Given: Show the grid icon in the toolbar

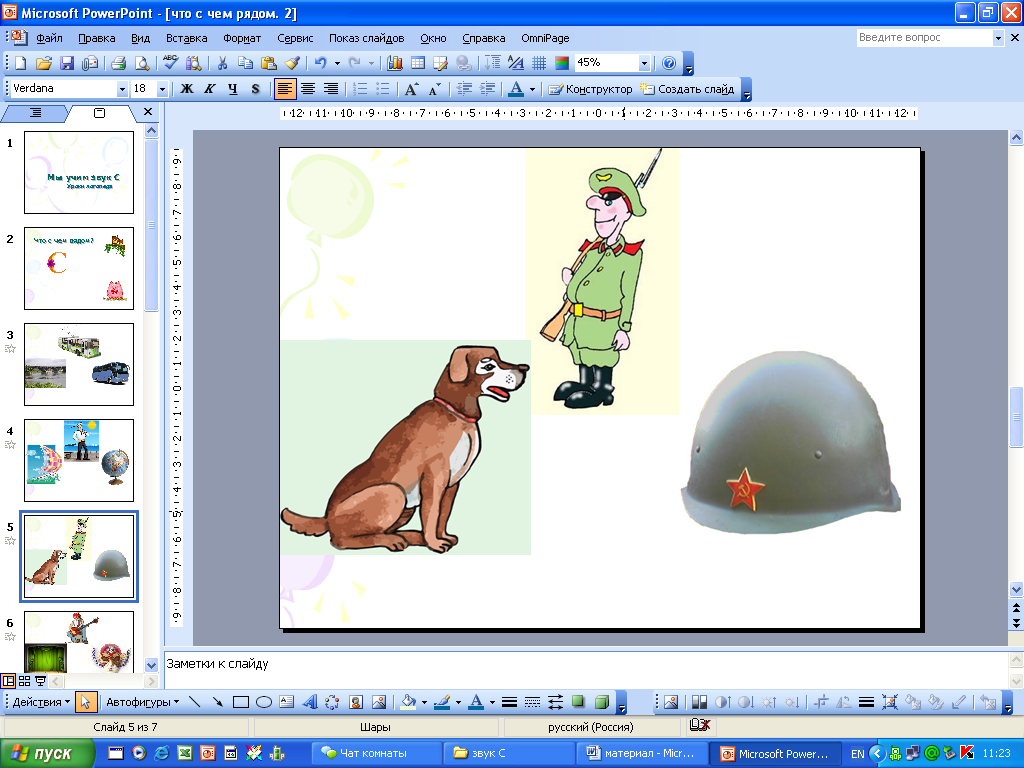Looking at the screenshot, I should coord(539,63).
